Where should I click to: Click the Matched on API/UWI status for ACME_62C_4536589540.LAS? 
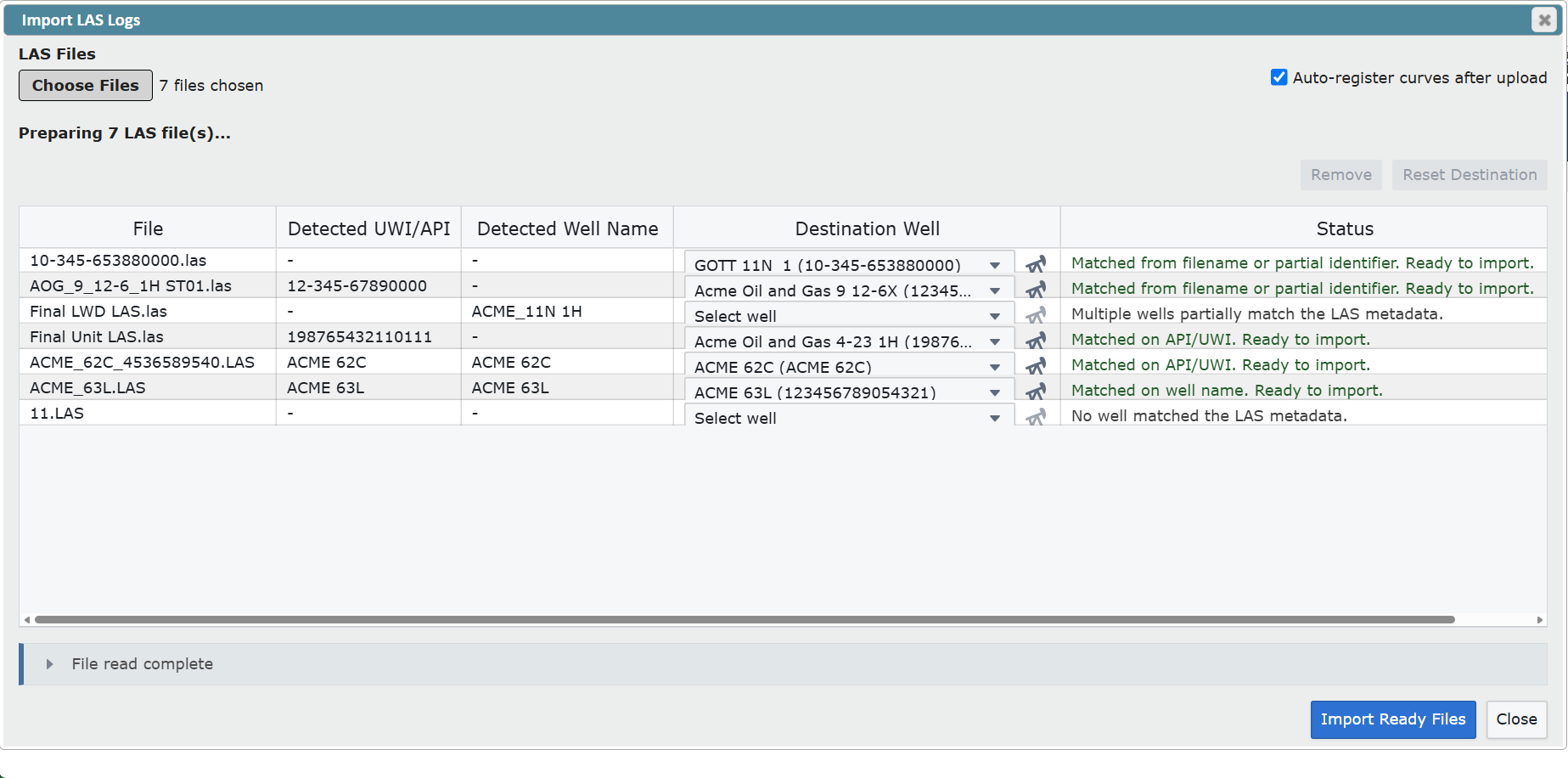1220,365
